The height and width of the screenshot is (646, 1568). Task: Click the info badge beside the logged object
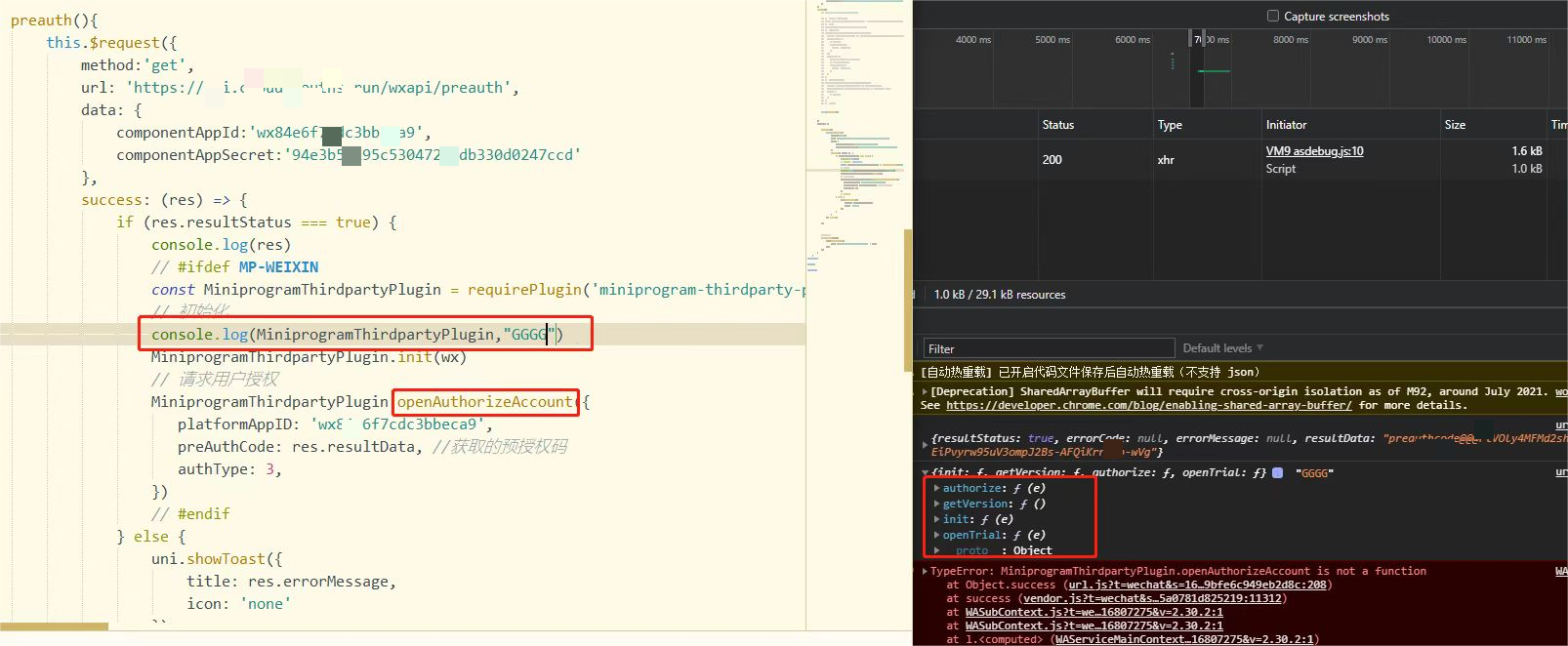(1277, 472)
